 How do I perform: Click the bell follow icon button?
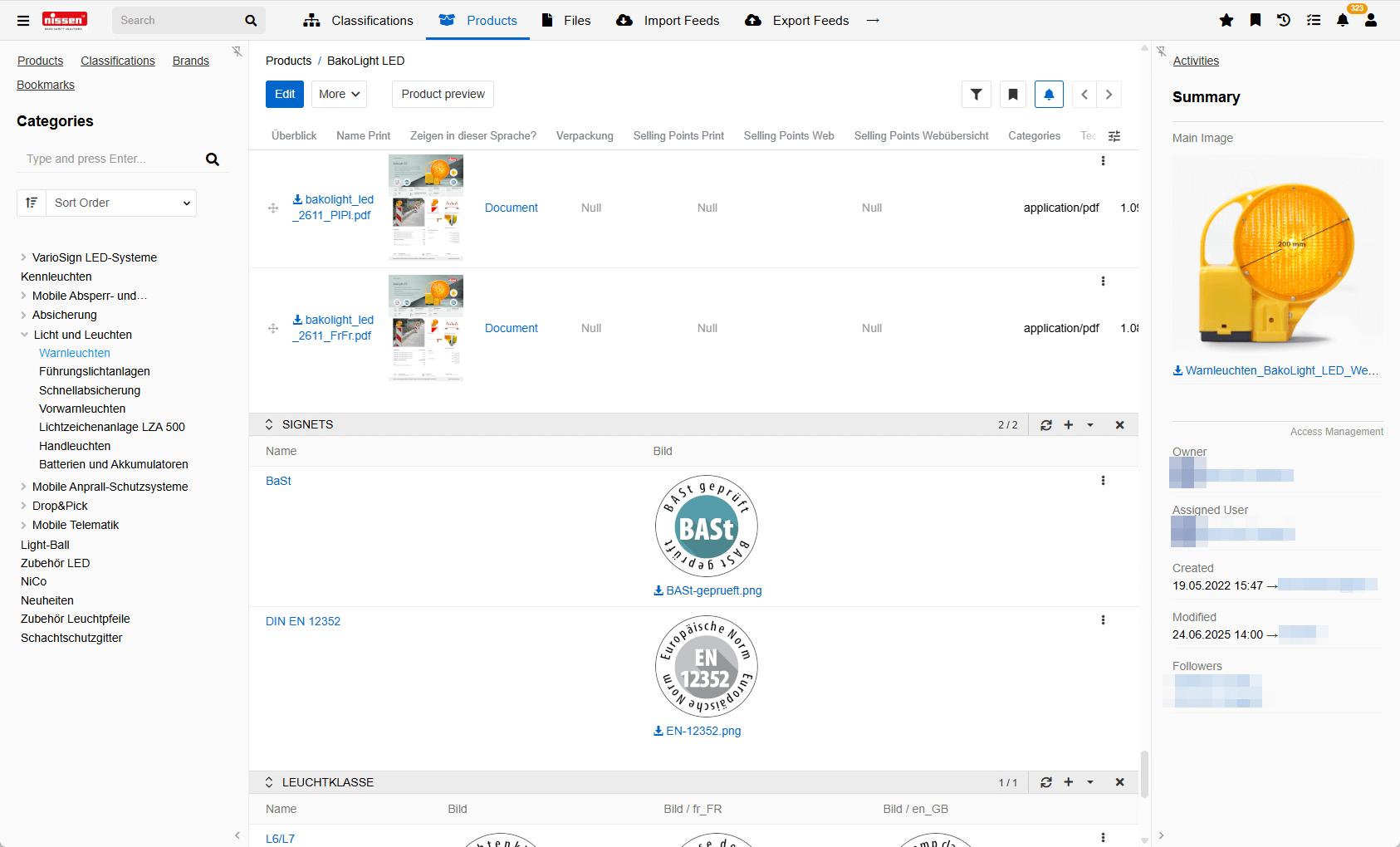(x=1049, y=95)
